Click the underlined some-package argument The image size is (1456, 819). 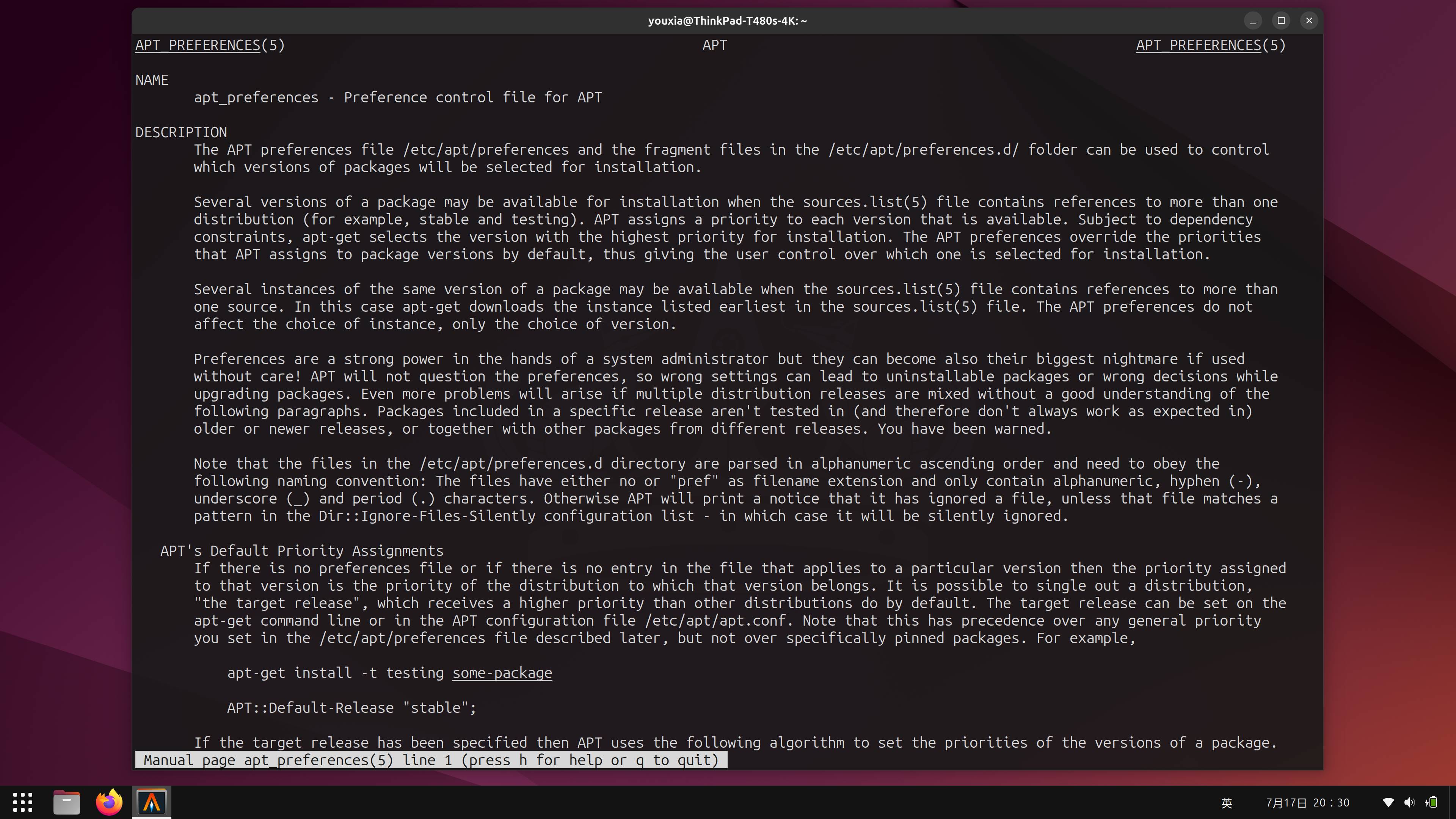tap(502, 673)
